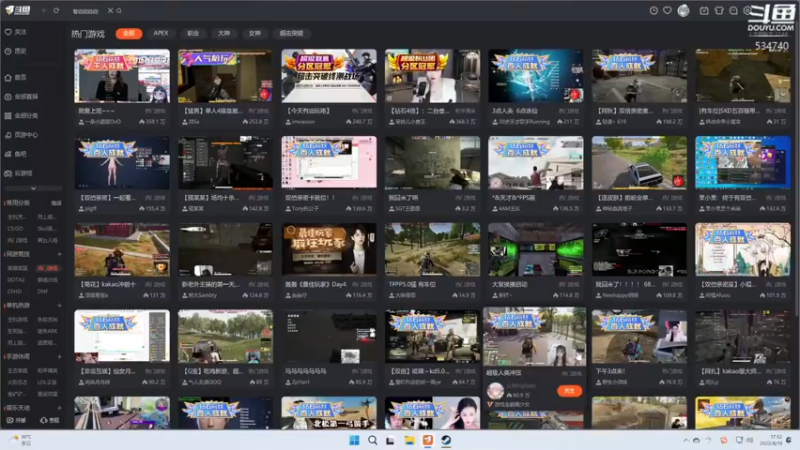
Task: Select the 大神 filter tab
Action: pos(224,33)
